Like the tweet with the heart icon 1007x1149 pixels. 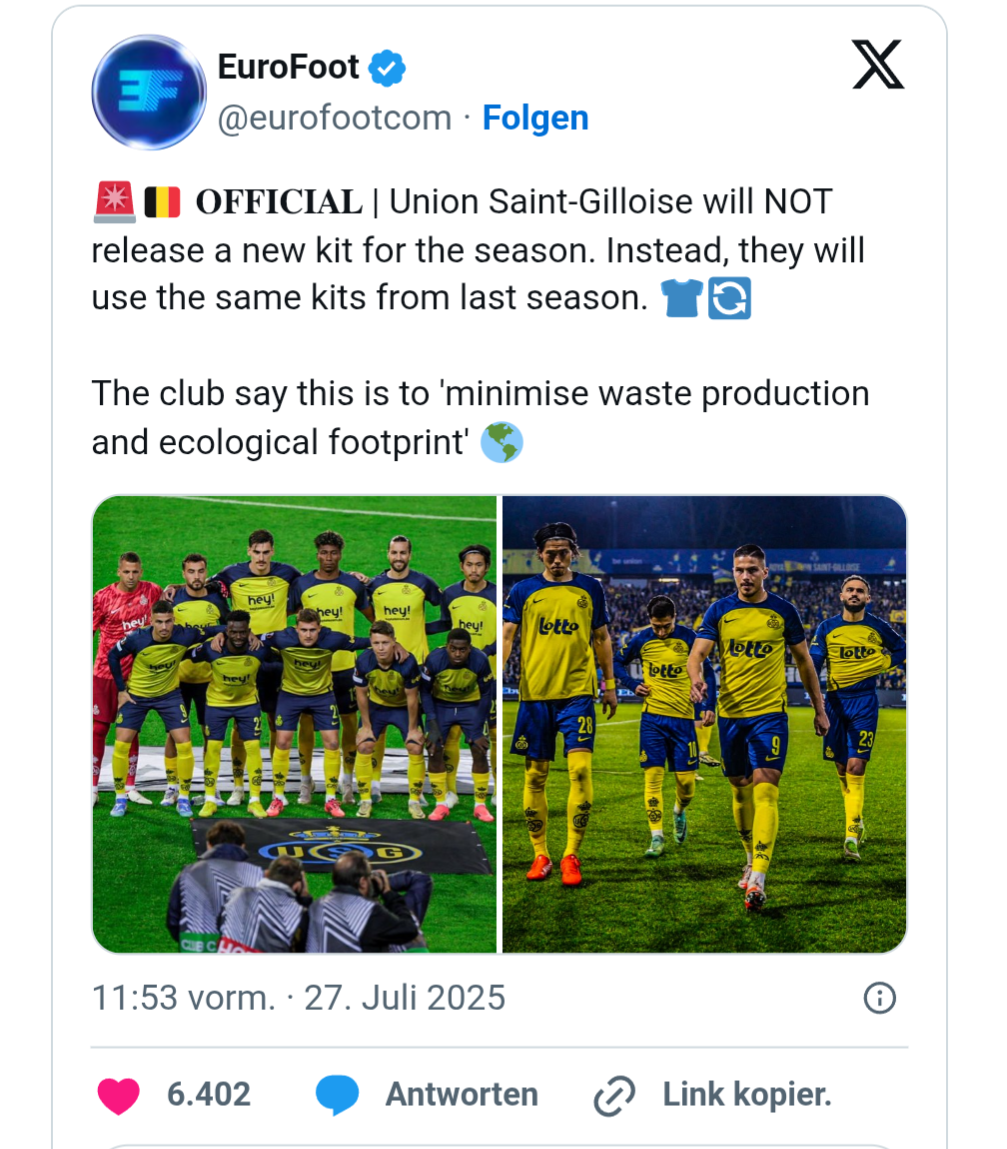coord(118,1095)
